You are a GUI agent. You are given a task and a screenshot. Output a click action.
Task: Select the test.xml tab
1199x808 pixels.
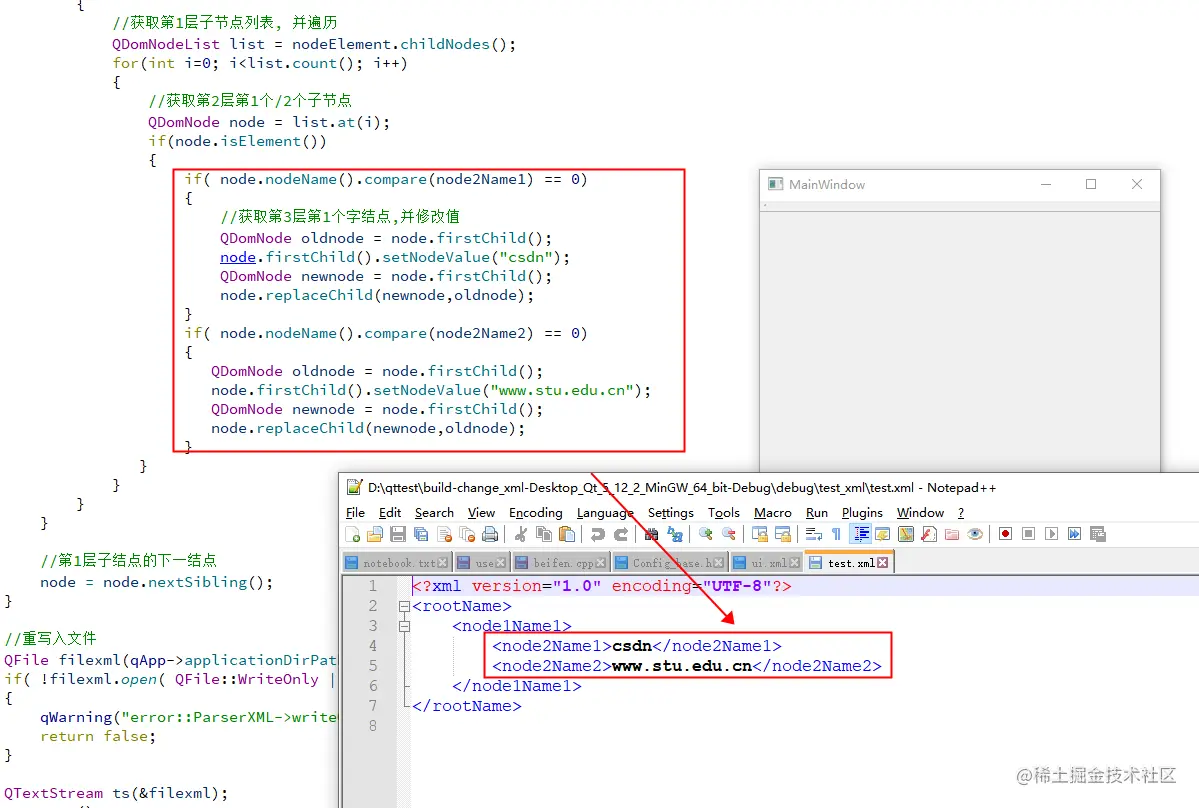click(849, 563)
